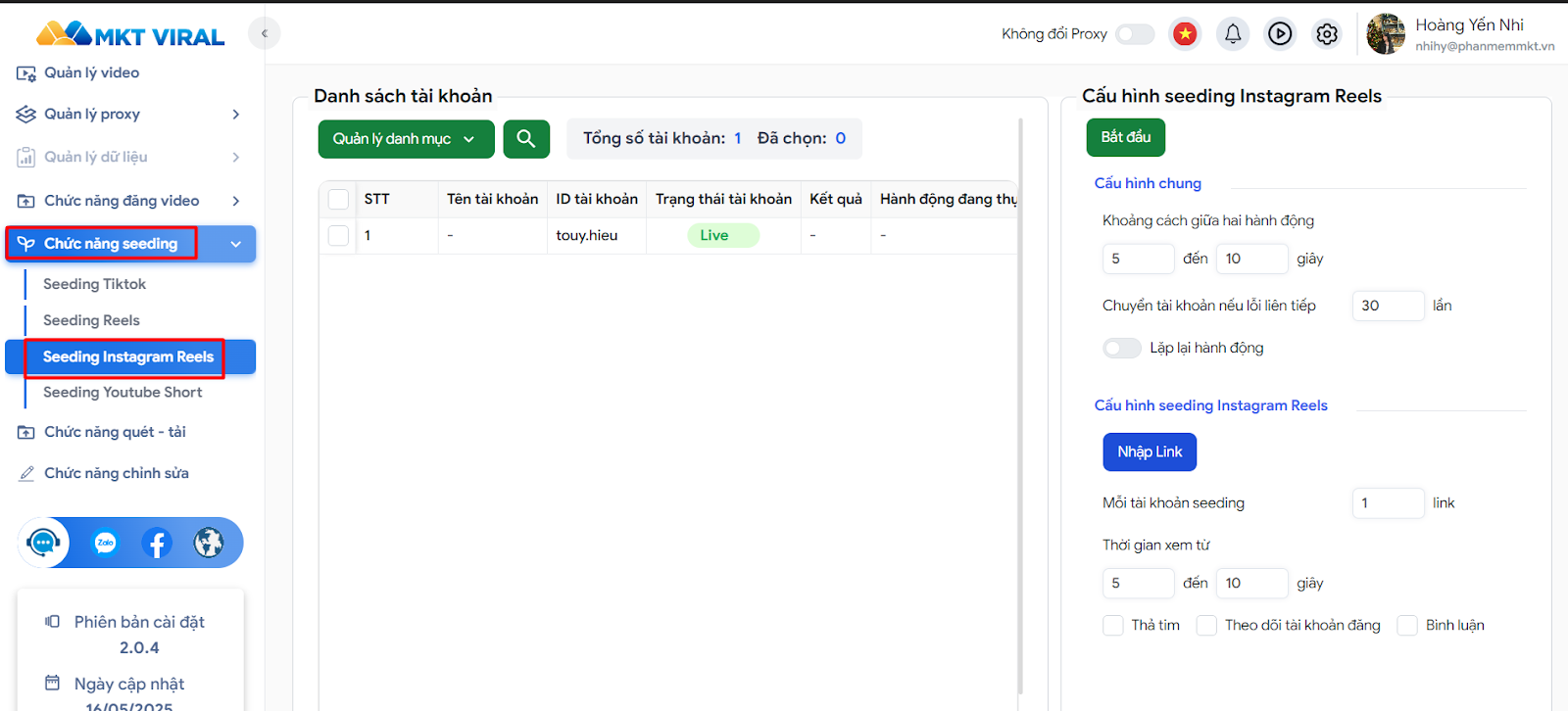Viewport: 1568px width, 711px height.
Task: Select Seeding Tiktok submenu item
Action: coord(94,284)
